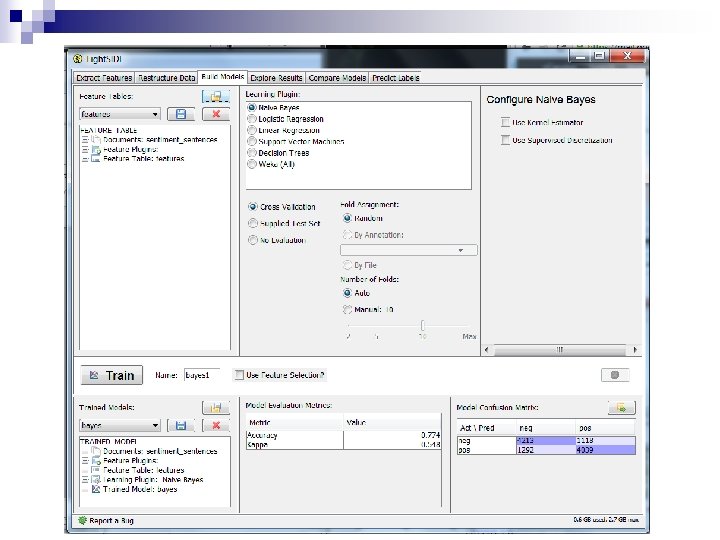Toggle Use Feature Selection? checkbox
Image resolution: width=720 pixels, height=540 pixels.
pos(239,375)
